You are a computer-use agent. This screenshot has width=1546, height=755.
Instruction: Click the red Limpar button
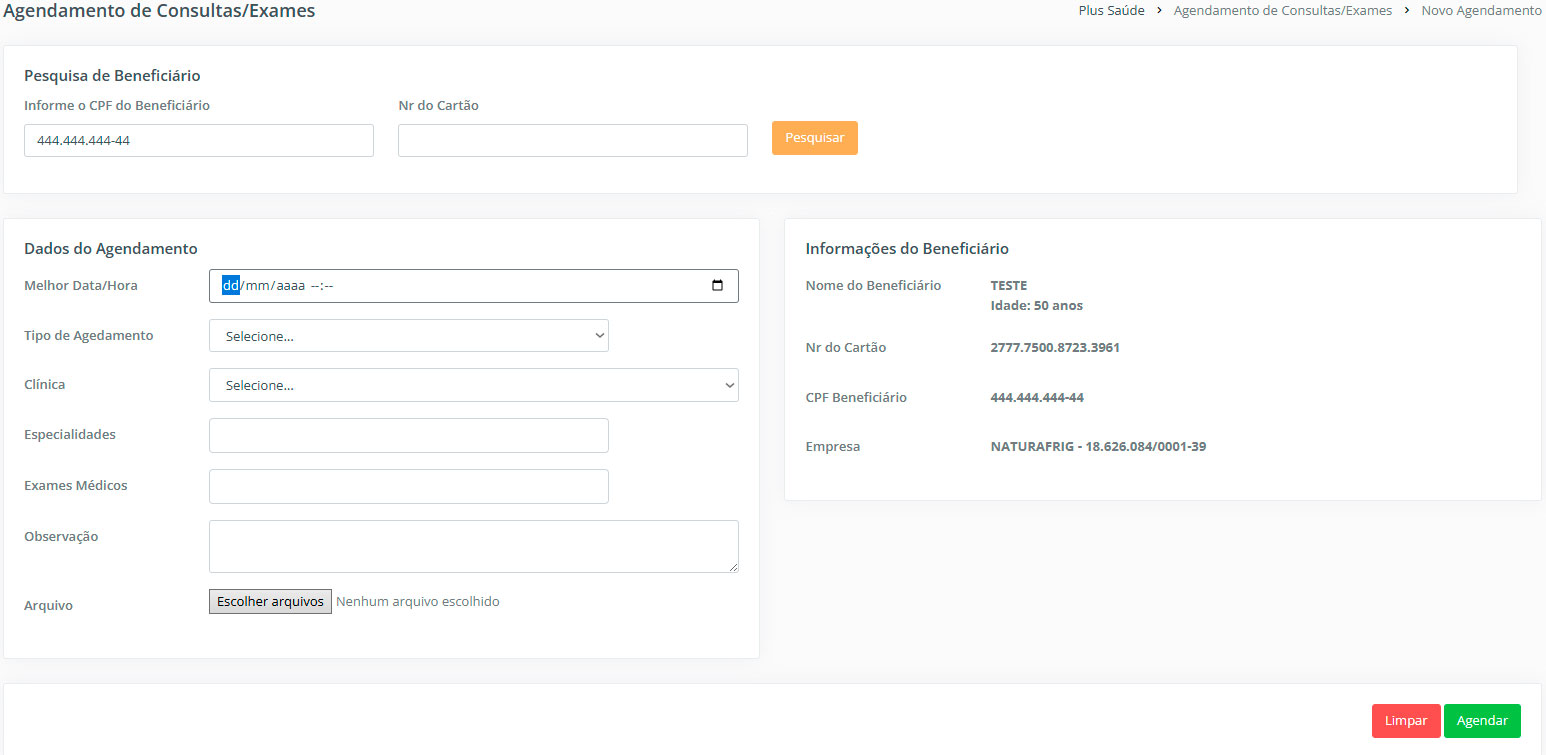click(1406, 721)
